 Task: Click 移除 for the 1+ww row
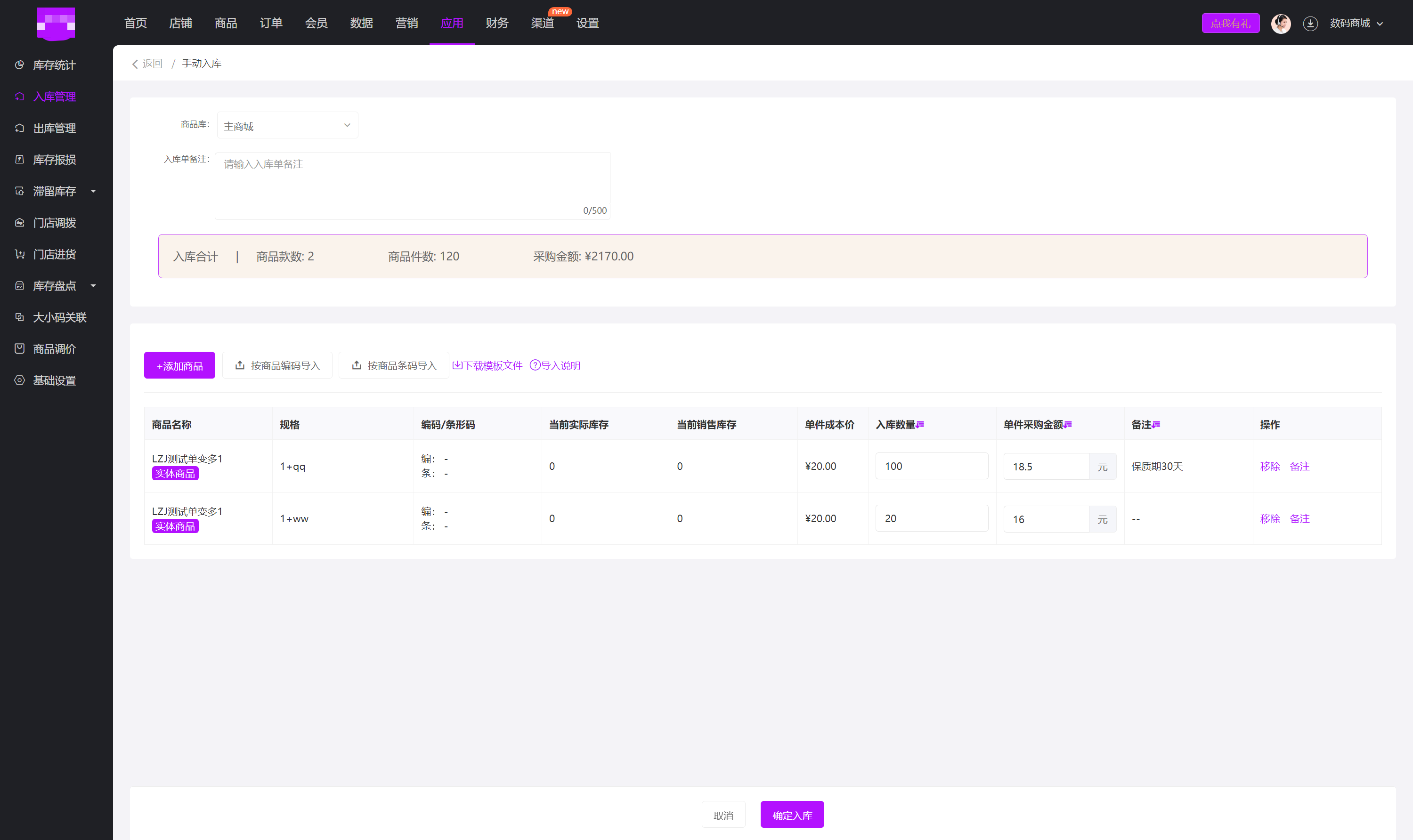point(1269,518)
